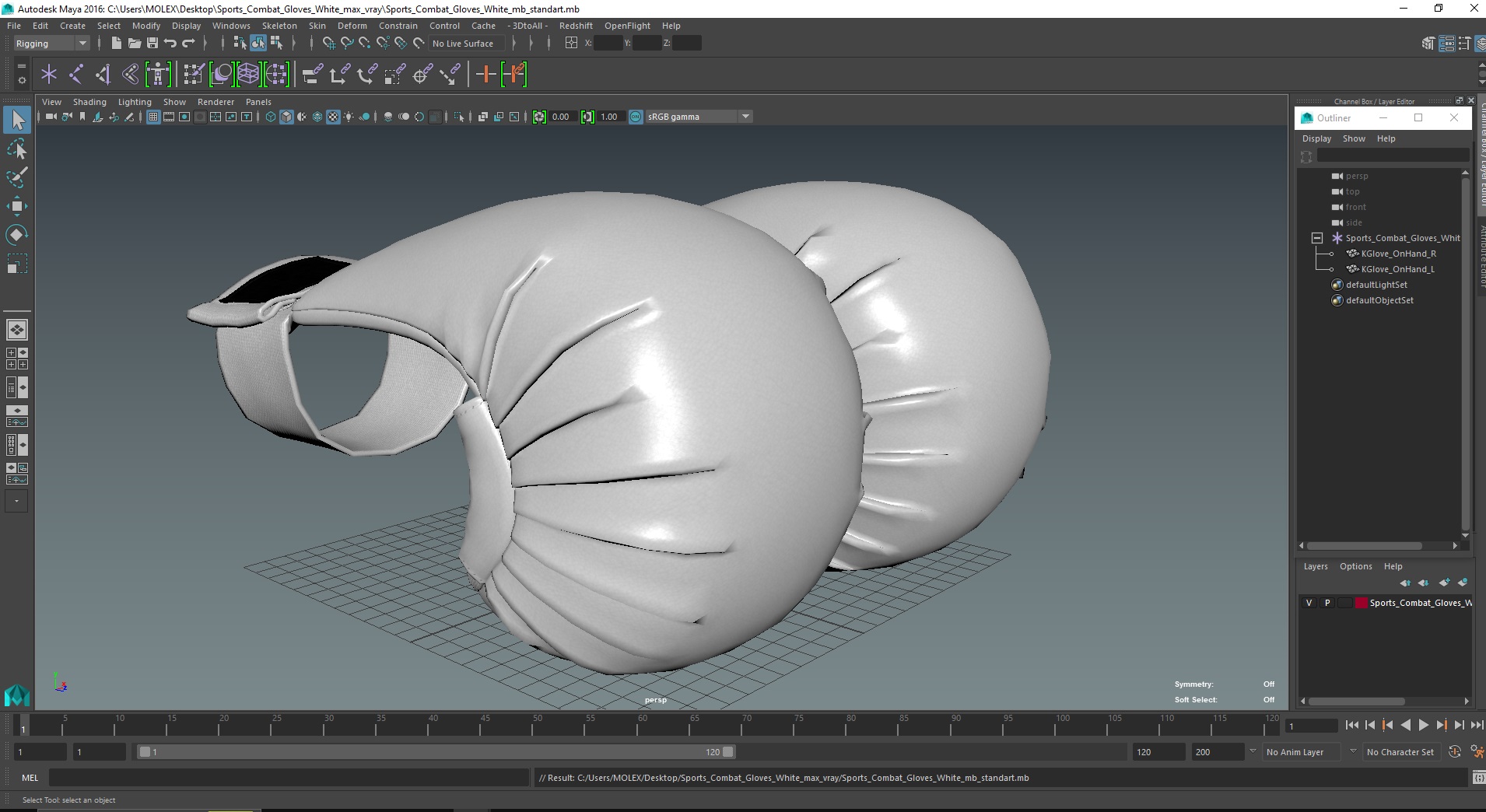Open viewport Shading menu
Screen dimensions: 1486x812
point(89,102)
